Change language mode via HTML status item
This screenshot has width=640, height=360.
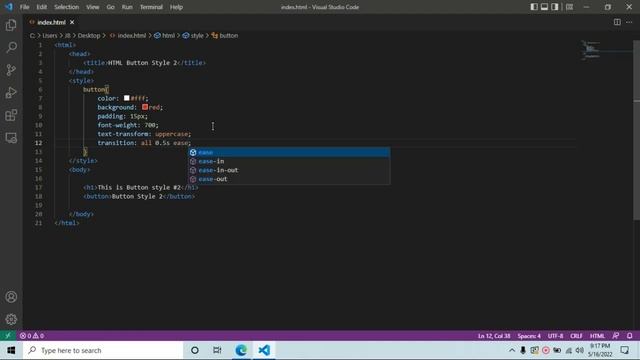(x=597, y=336)
